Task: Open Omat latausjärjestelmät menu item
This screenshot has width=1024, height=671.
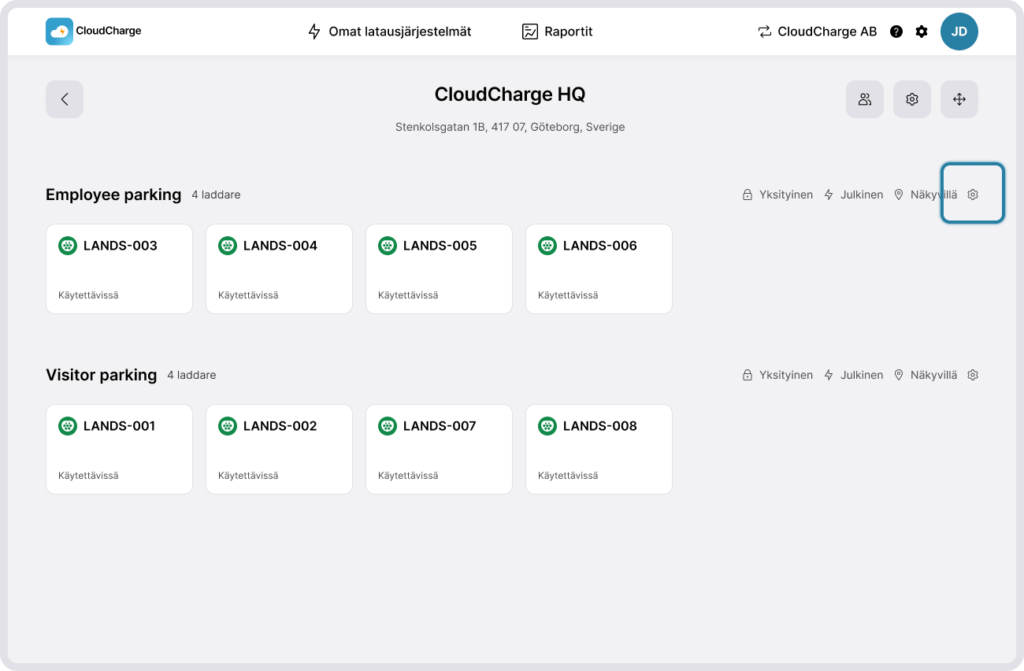Action: click(389, 32)
